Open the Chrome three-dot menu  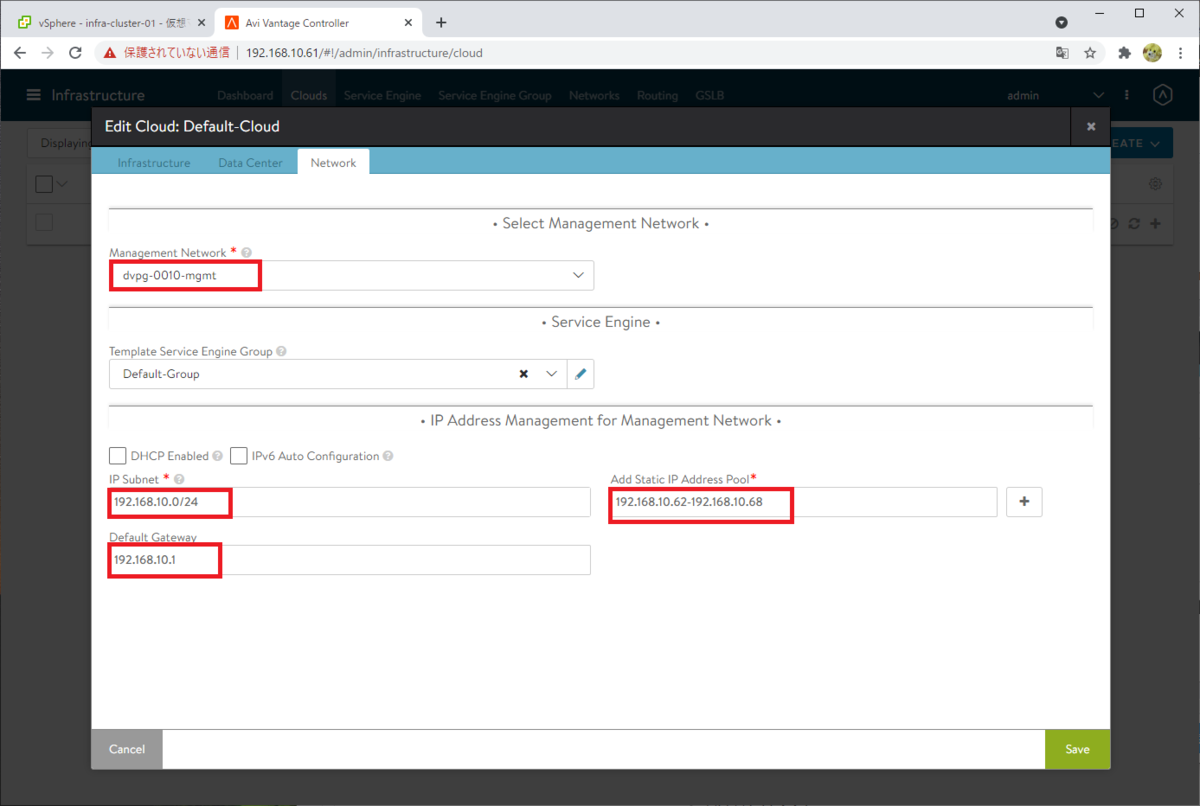coord(1180,52)
